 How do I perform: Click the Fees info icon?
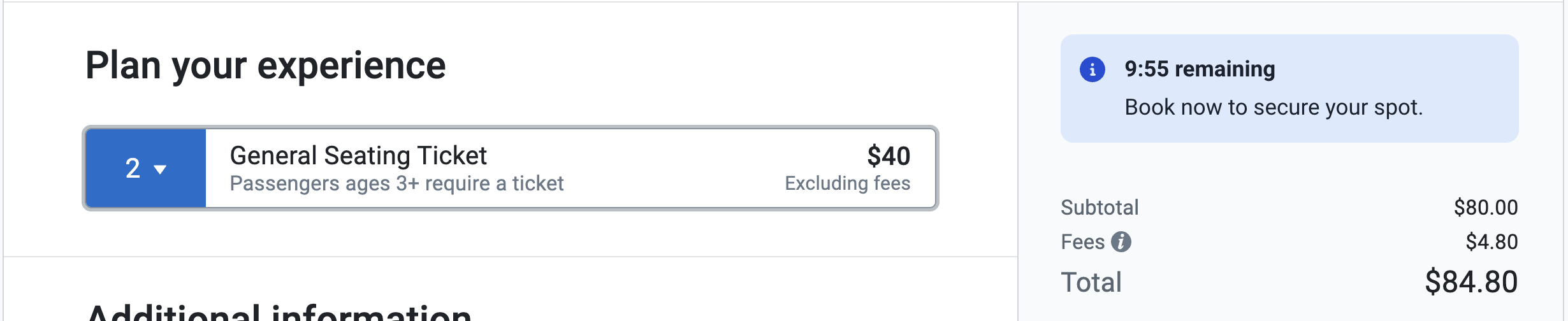(1121, 242)
